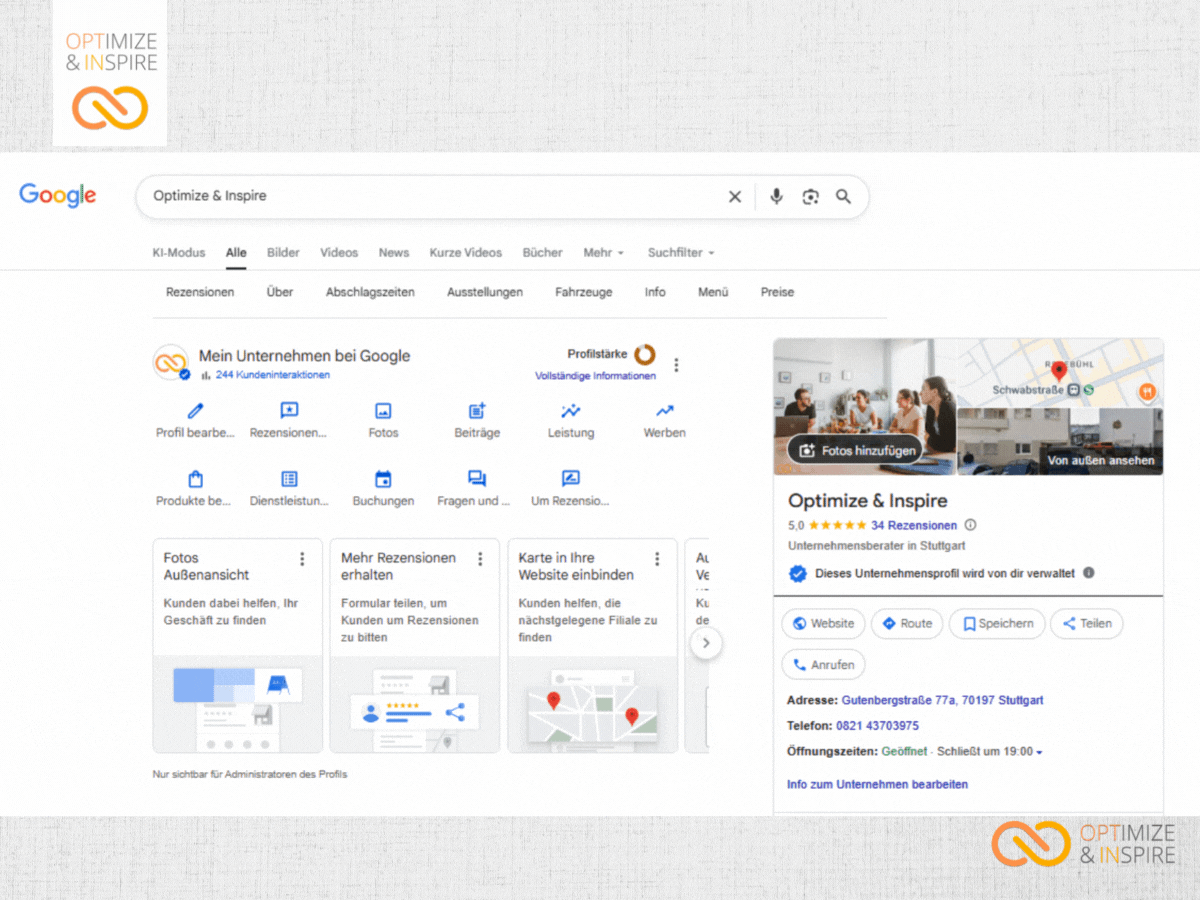The width and height of the screenshot is (1200, 900).
Task: Switch to the Bilder search tab
Action: point(283,253)
